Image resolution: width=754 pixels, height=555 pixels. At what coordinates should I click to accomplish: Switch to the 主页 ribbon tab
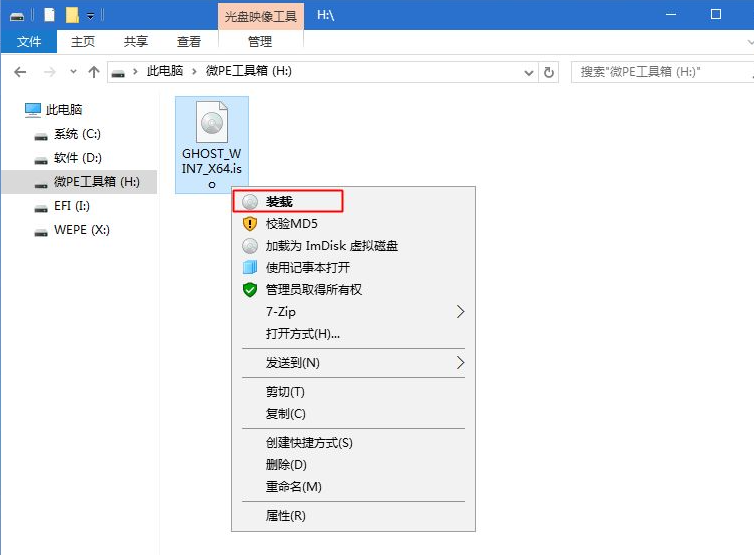83,42
